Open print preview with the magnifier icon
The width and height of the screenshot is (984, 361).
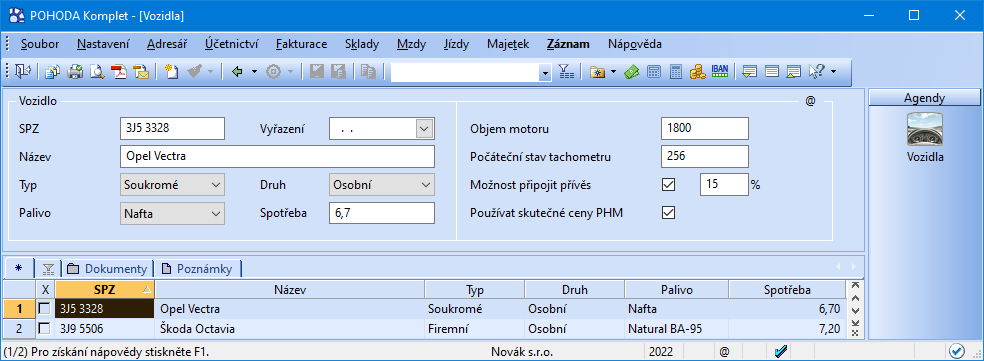(97, 72)
